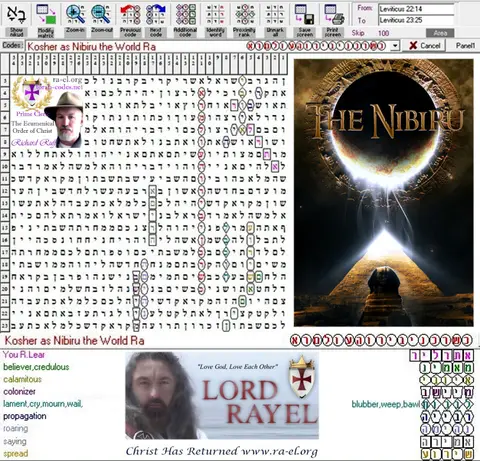Go to Next code icon
This screenshot has width=480, height=461.
(156, 14)
